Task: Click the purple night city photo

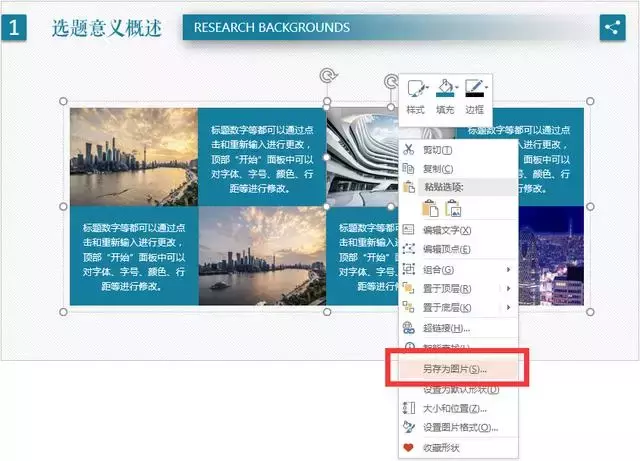Action: click(x=551, y=256)
